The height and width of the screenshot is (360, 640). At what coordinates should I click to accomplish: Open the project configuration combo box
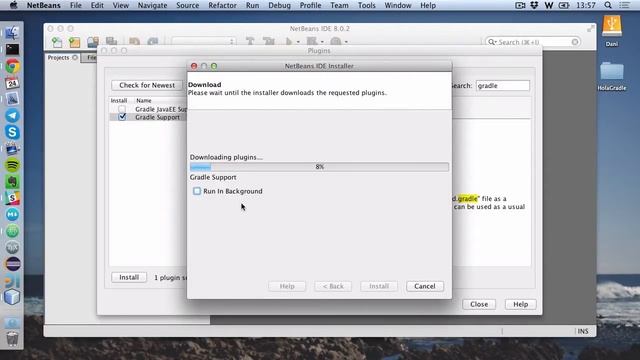(x=203, y=42)
